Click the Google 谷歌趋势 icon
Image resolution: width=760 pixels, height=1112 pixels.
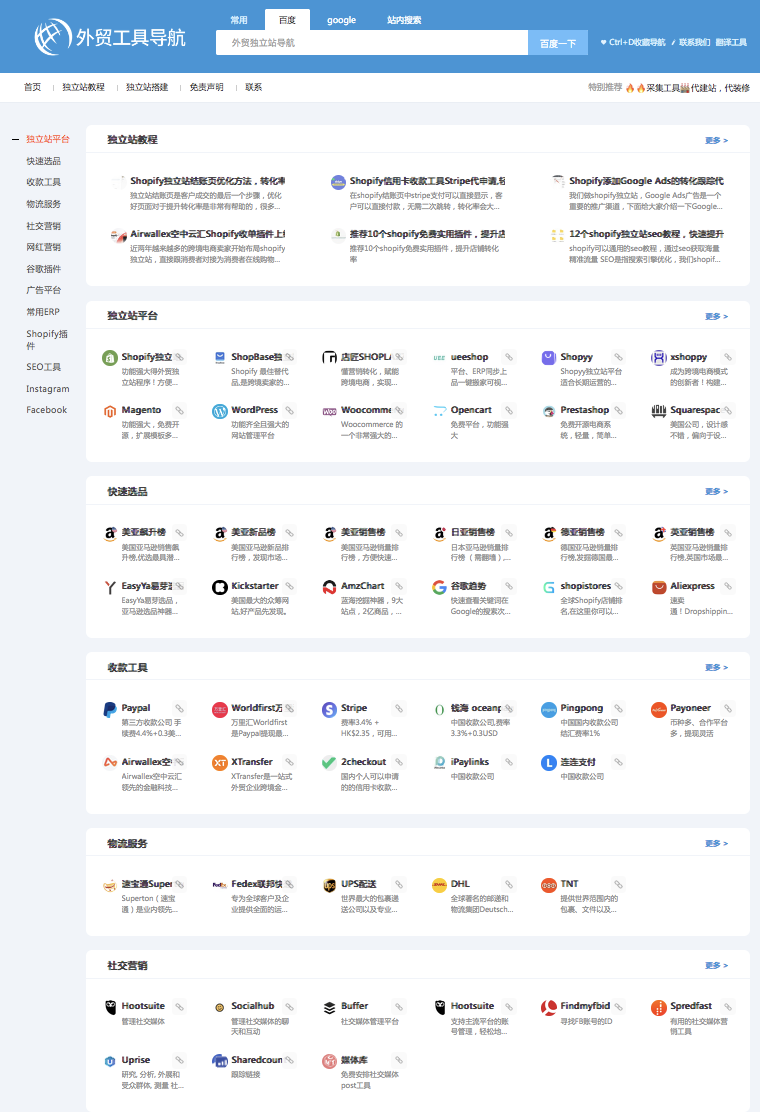(439, 587)
